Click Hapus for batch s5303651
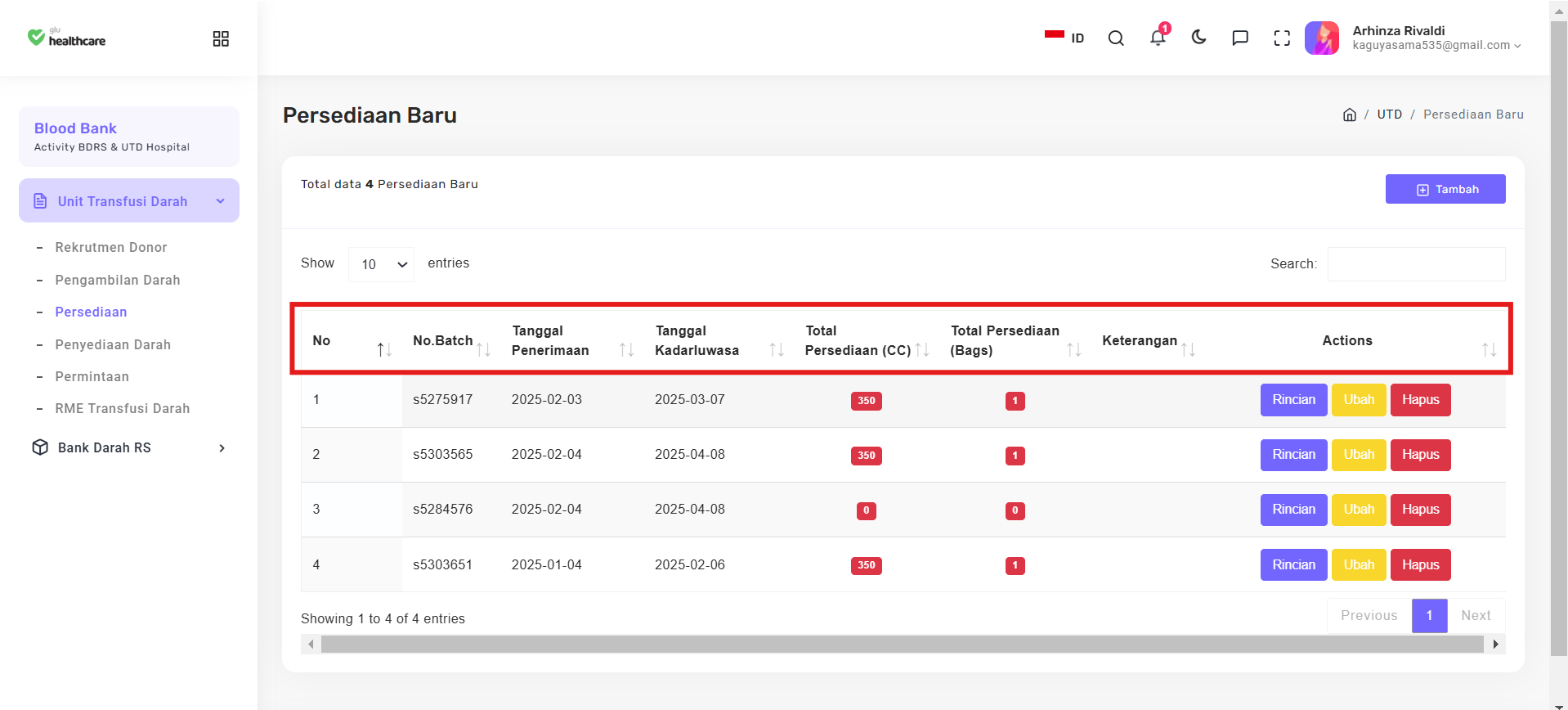 click(x=1421, y=565)
